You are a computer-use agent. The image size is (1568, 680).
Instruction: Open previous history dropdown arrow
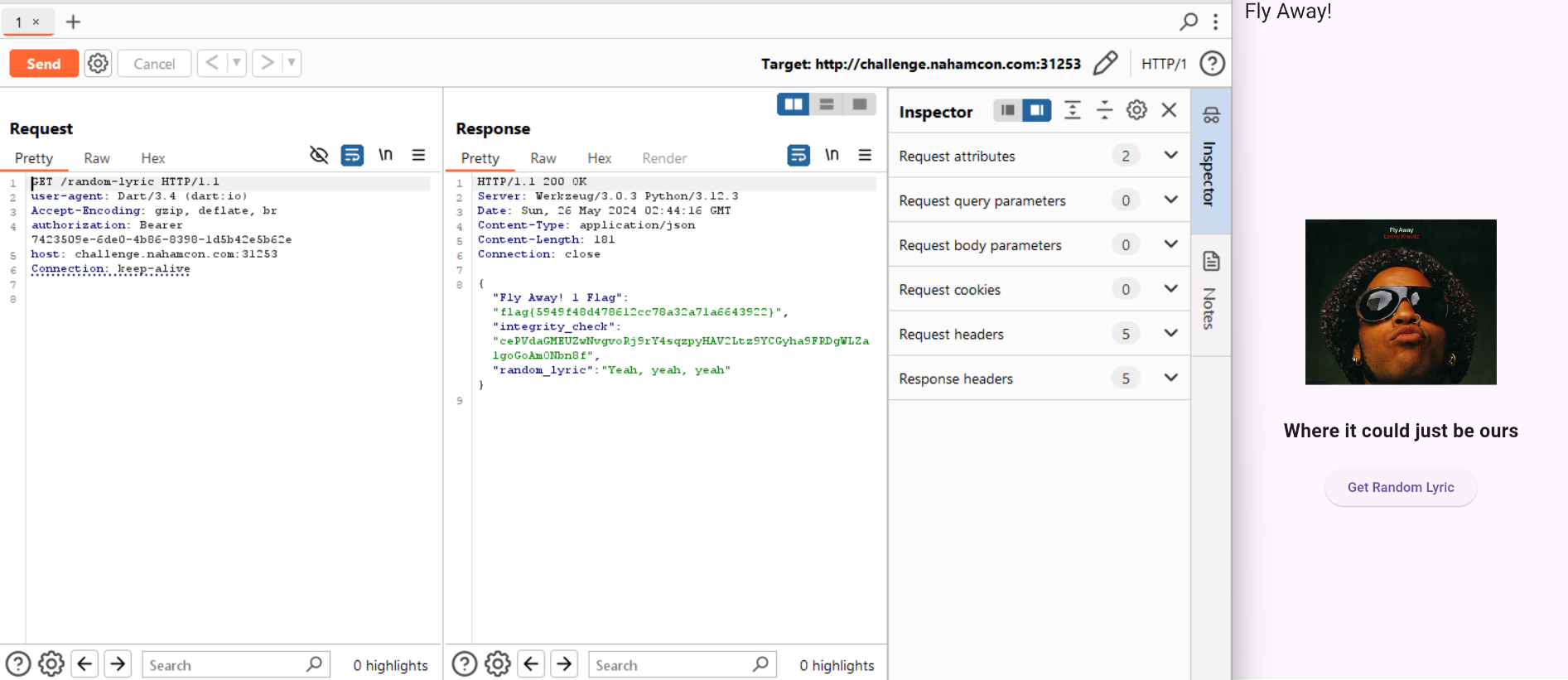237,63
